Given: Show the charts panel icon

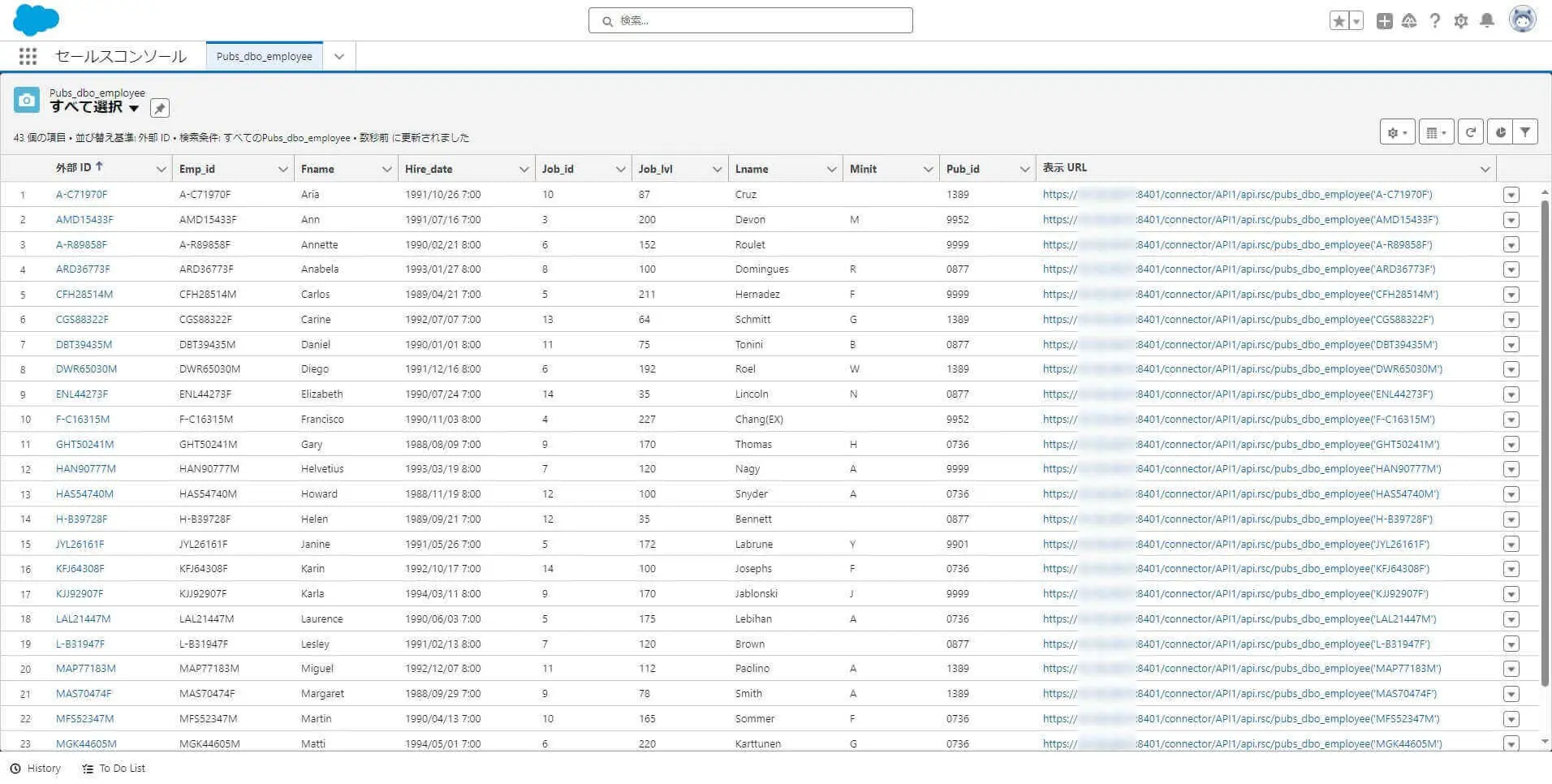Looking at the screenshot, I should pos(1500,132).
